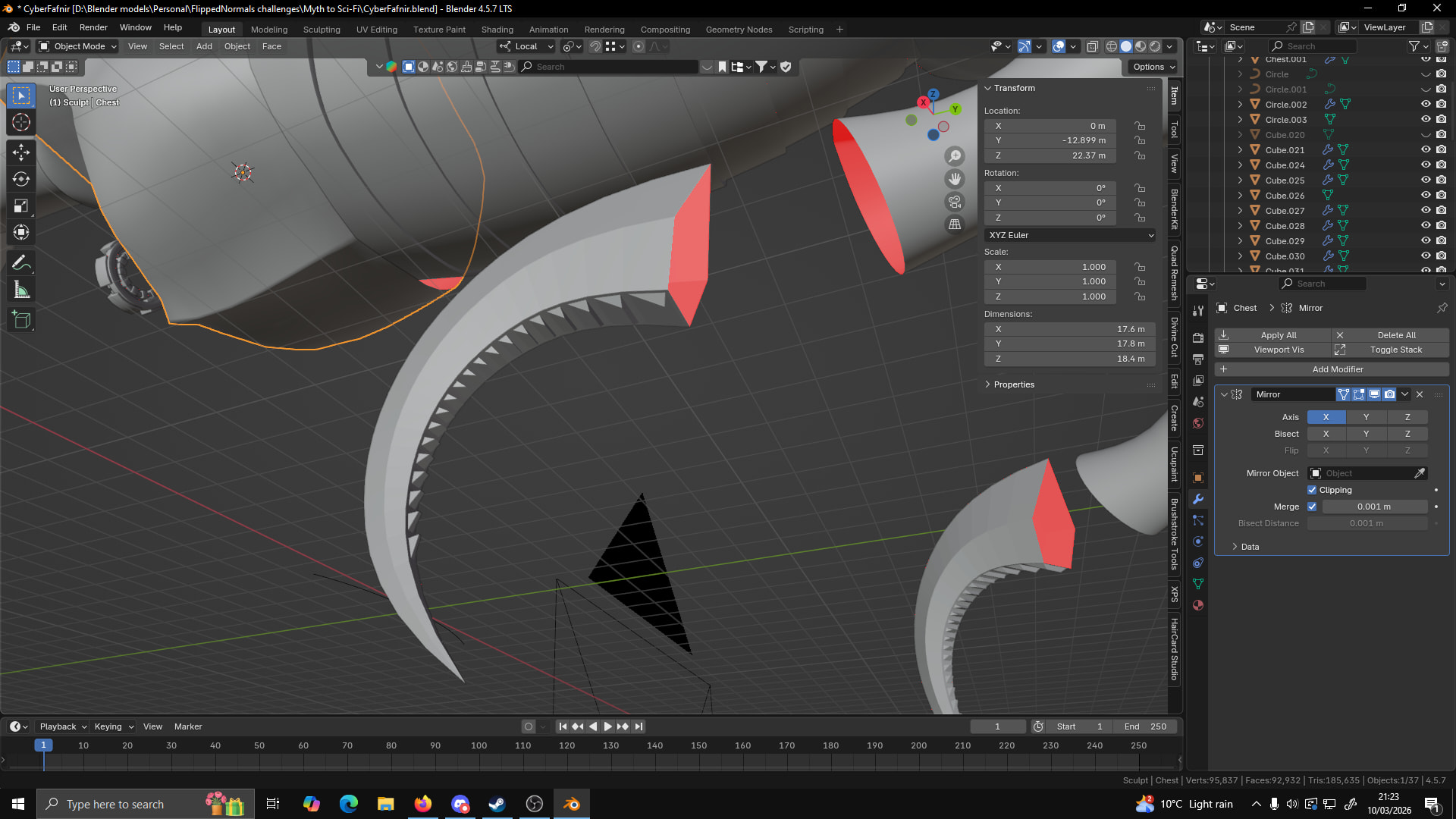Viewport: 1456px width, 819px height.
Task: Activate the Annotate tool
Action: tap(21, 263)
